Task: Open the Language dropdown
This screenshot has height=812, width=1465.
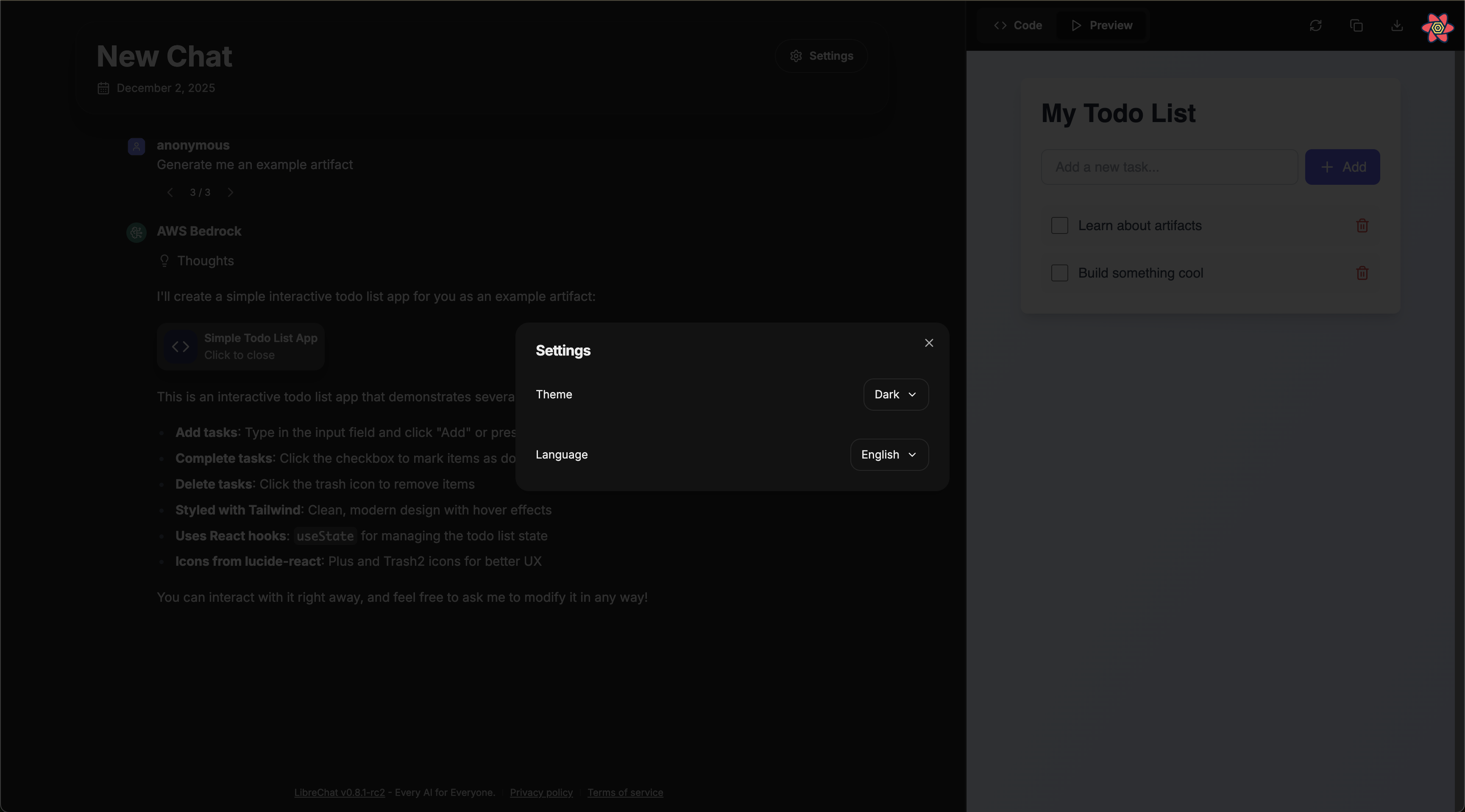Action: [x=888, y=454]
